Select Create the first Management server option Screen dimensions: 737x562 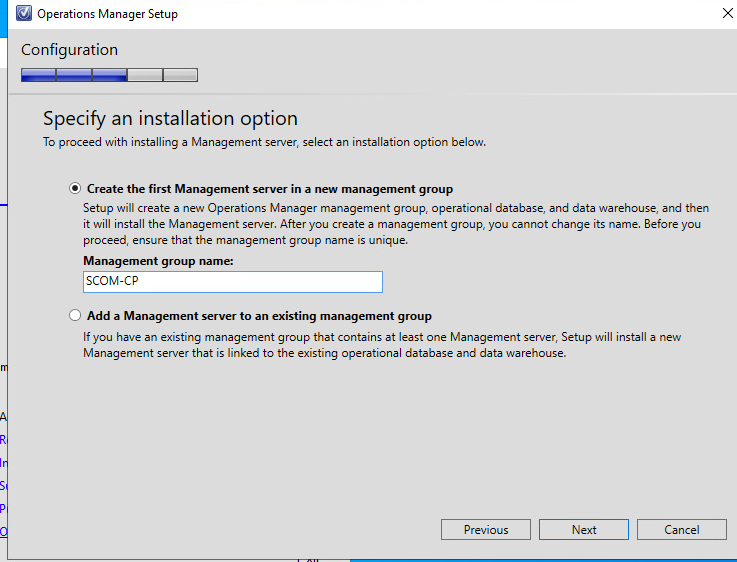(75, 188)
